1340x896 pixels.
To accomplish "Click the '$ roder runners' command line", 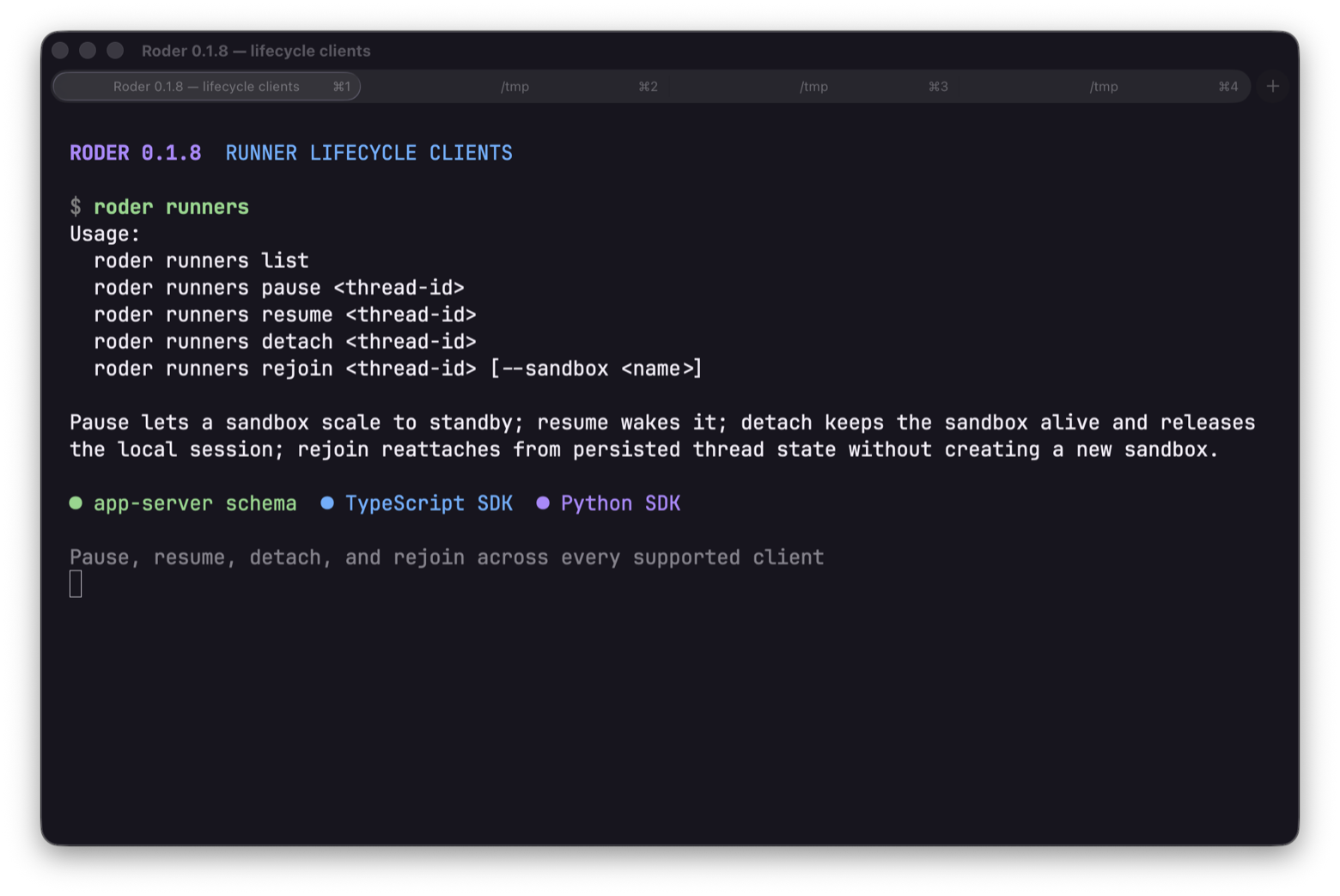I will click(x=160, y=207).
